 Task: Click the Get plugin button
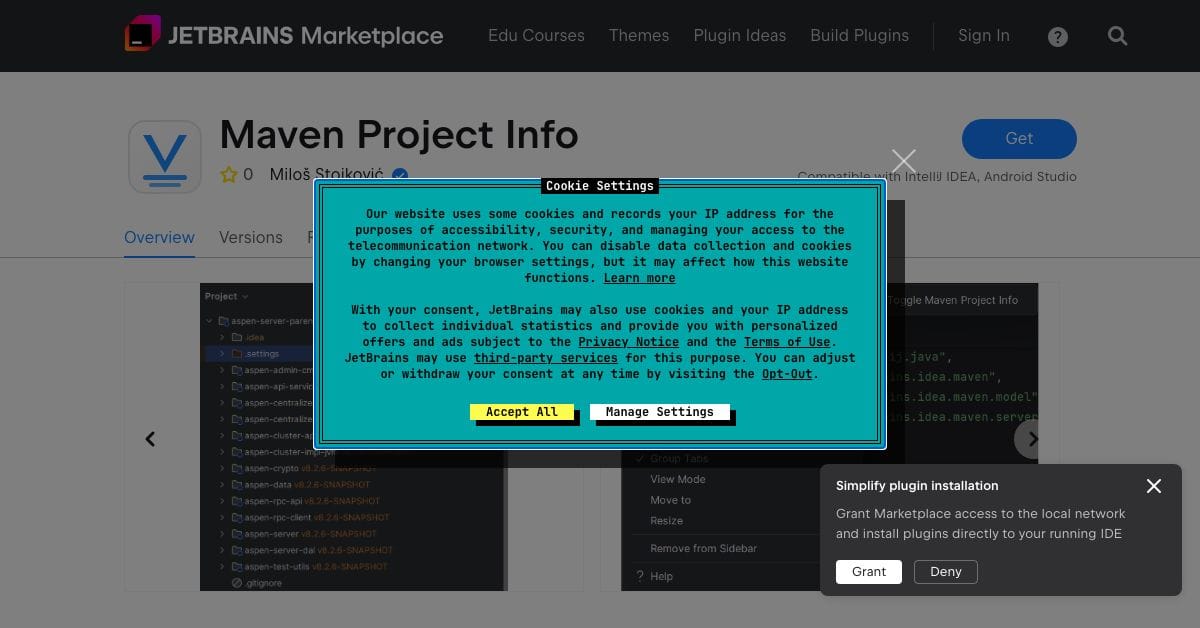coord(1019,139)
